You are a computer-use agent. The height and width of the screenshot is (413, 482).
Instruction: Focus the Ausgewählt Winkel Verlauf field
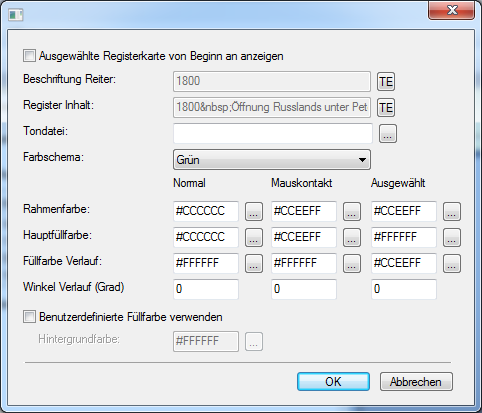coord(404,289)
